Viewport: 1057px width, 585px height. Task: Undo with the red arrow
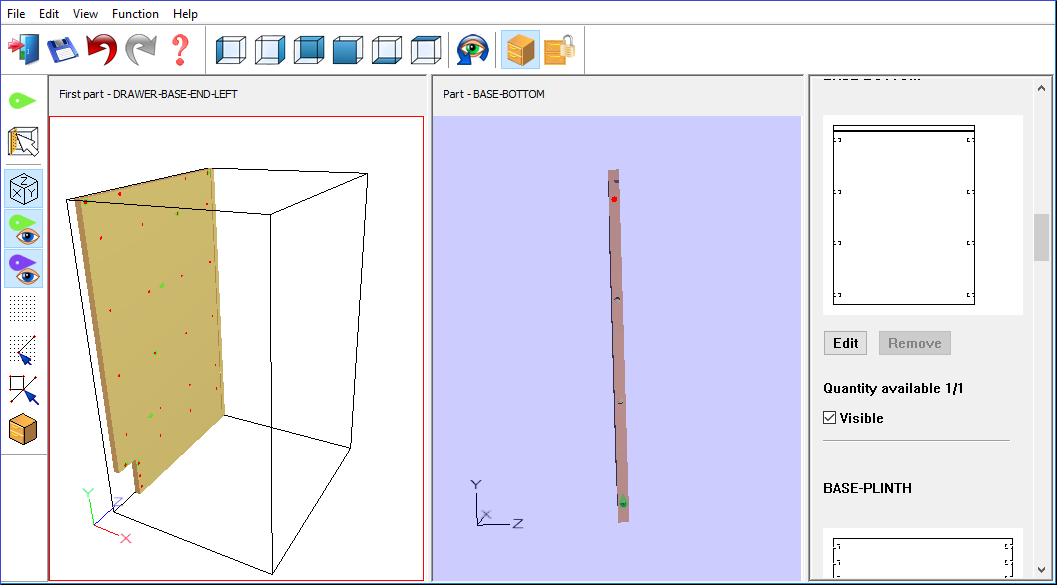pyautogui.click(x=101, y=50)
